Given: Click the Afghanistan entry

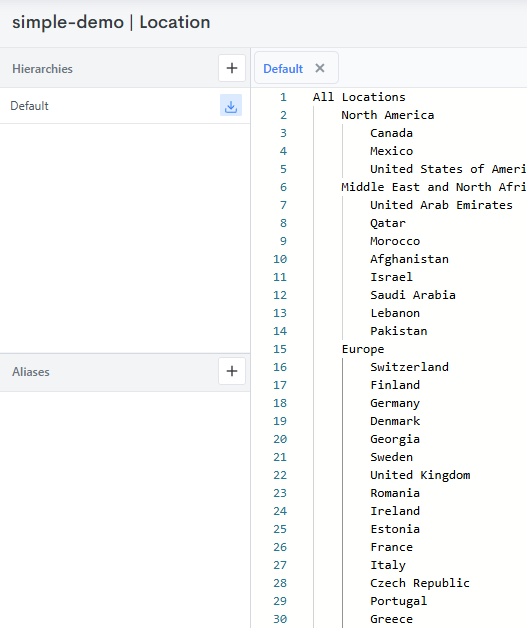Looking at the screenshot, I should pos(409,259).
